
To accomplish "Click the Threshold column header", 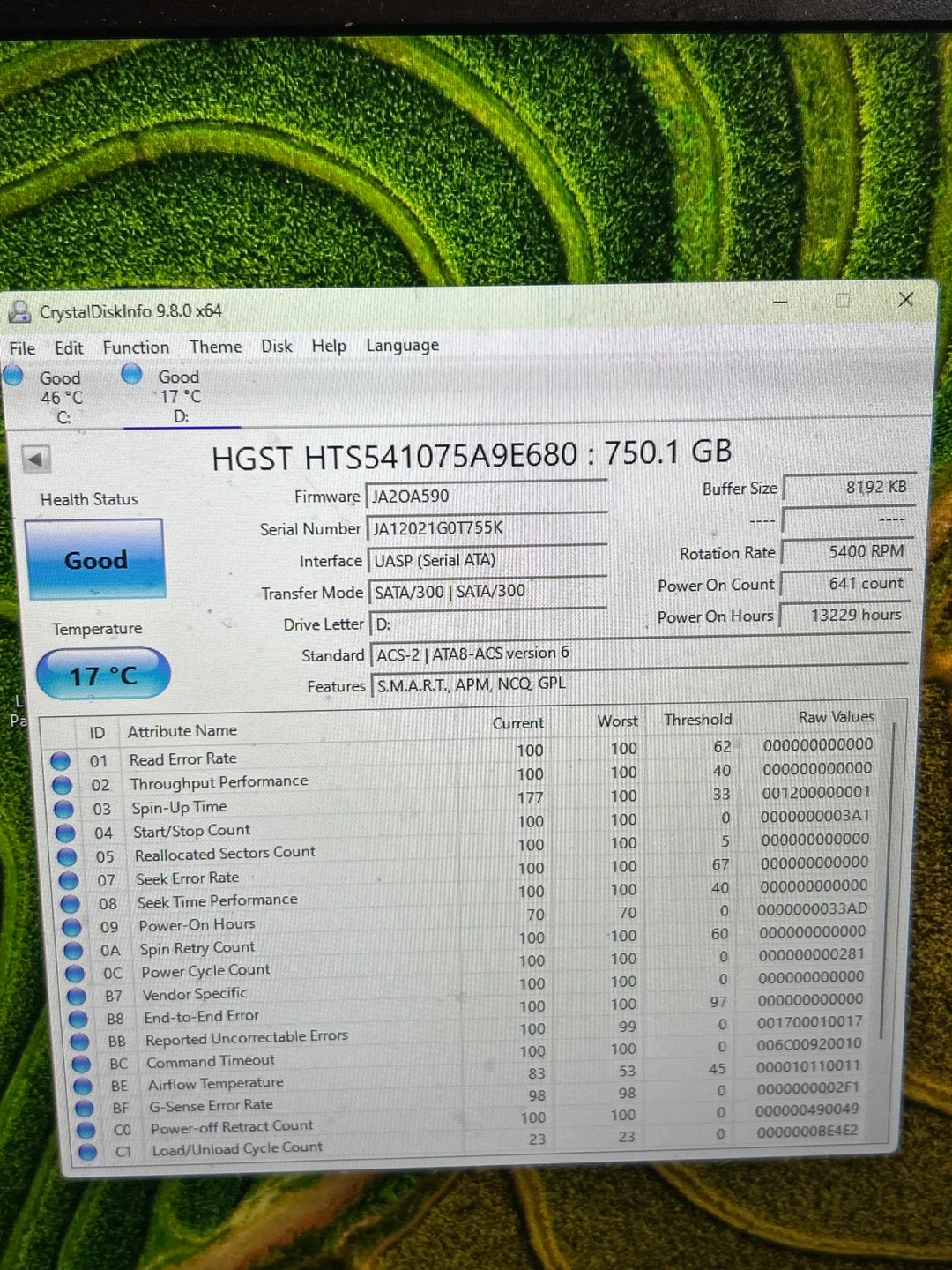I will point(697,720).
